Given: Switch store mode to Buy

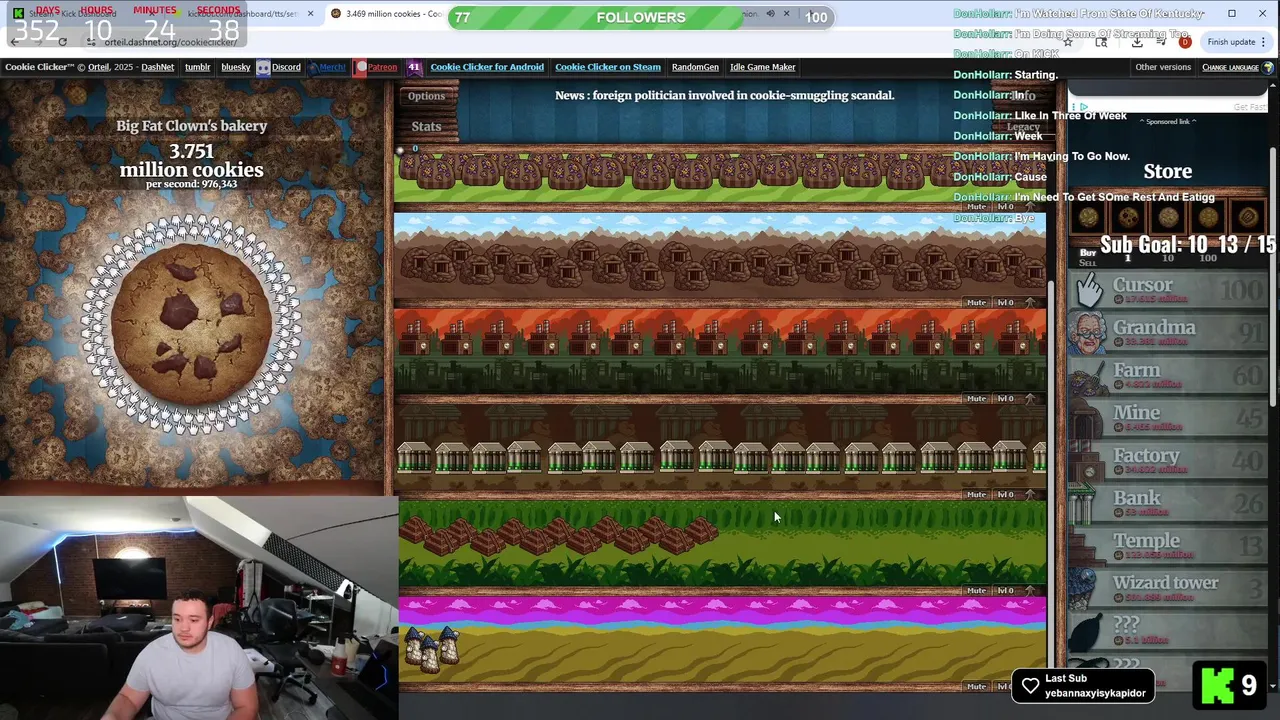Looking at the screenshot, I should [x=1087, y=252].
